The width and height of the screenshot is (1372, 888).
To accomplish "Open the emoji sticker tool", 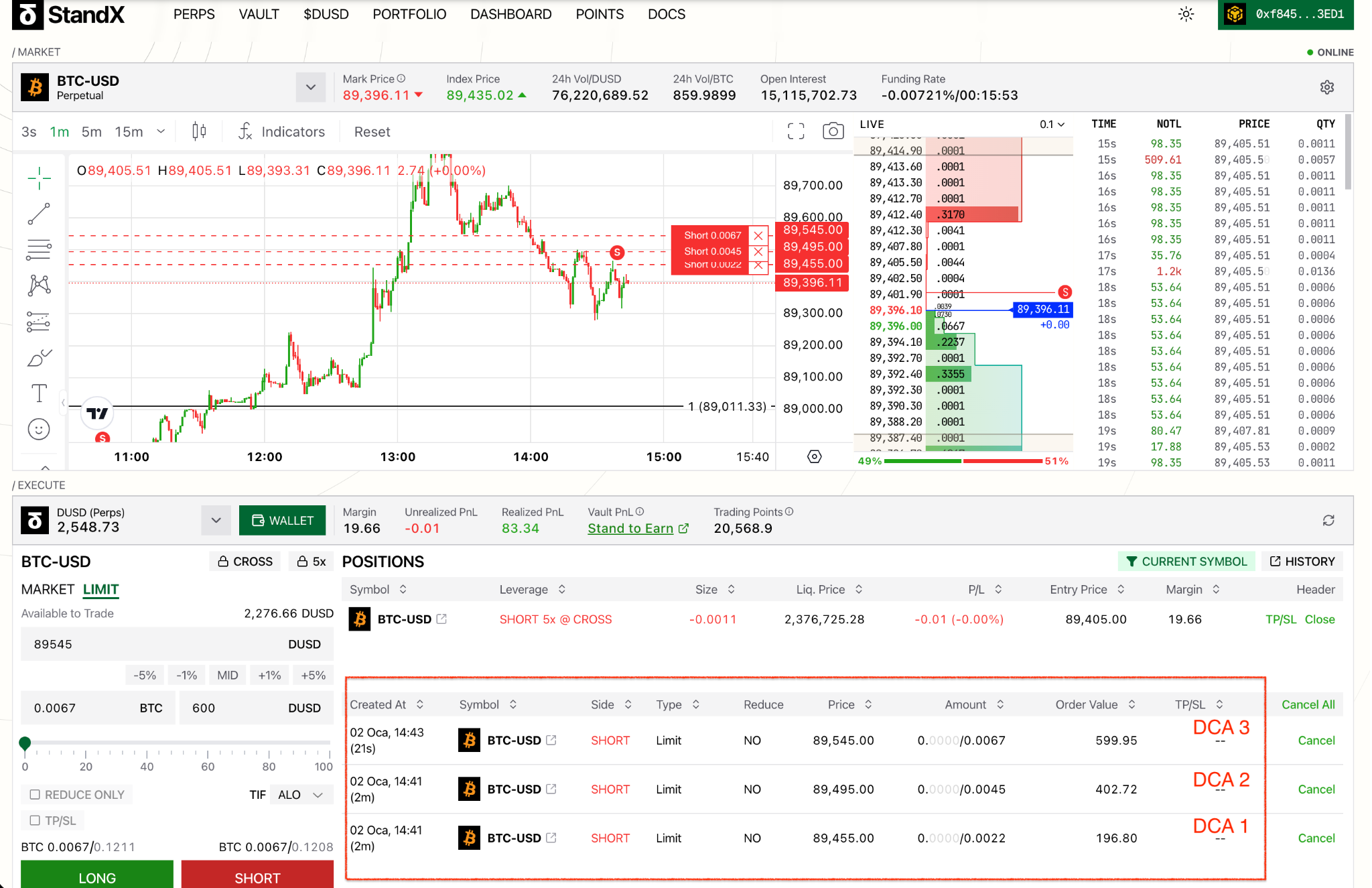I will pos(39,429).
